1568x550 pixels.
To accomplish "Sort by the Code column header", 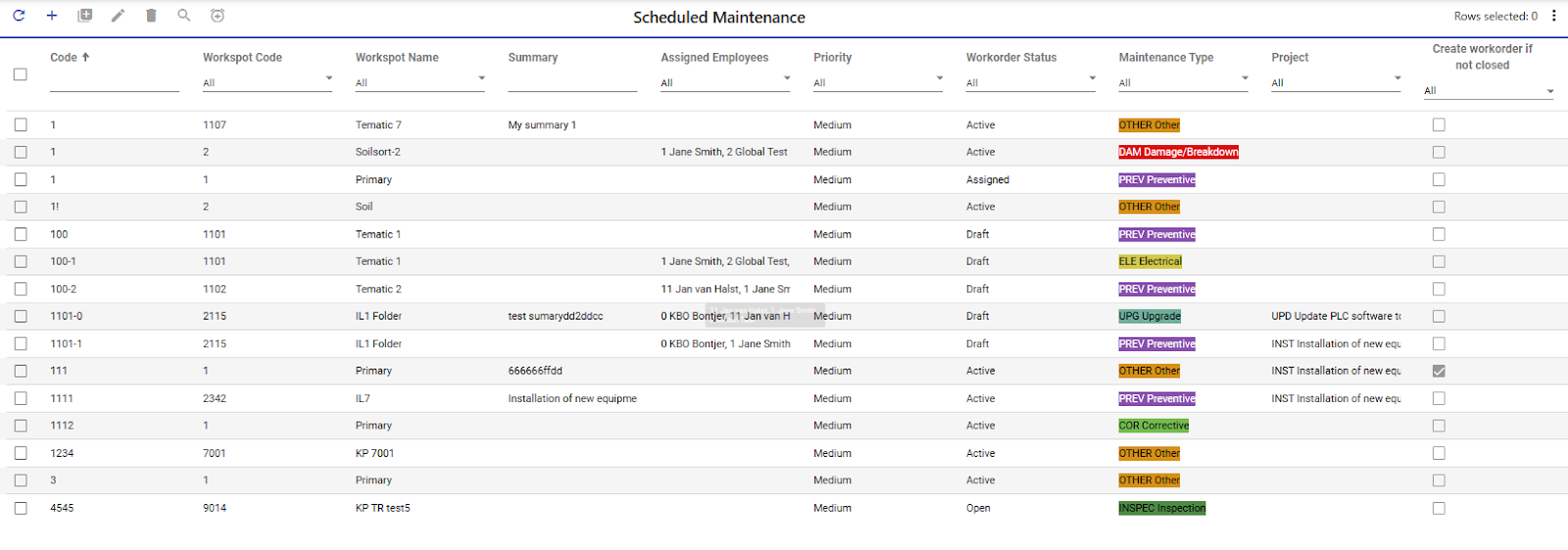I will [65, 58].
